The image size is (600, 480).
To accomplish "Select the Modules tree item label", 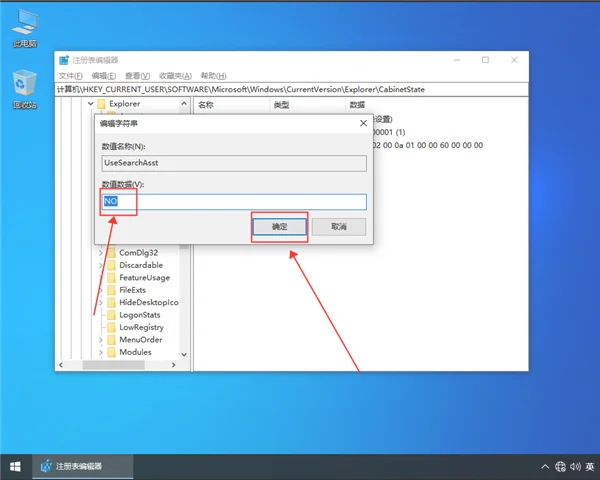I will point(135,352).
